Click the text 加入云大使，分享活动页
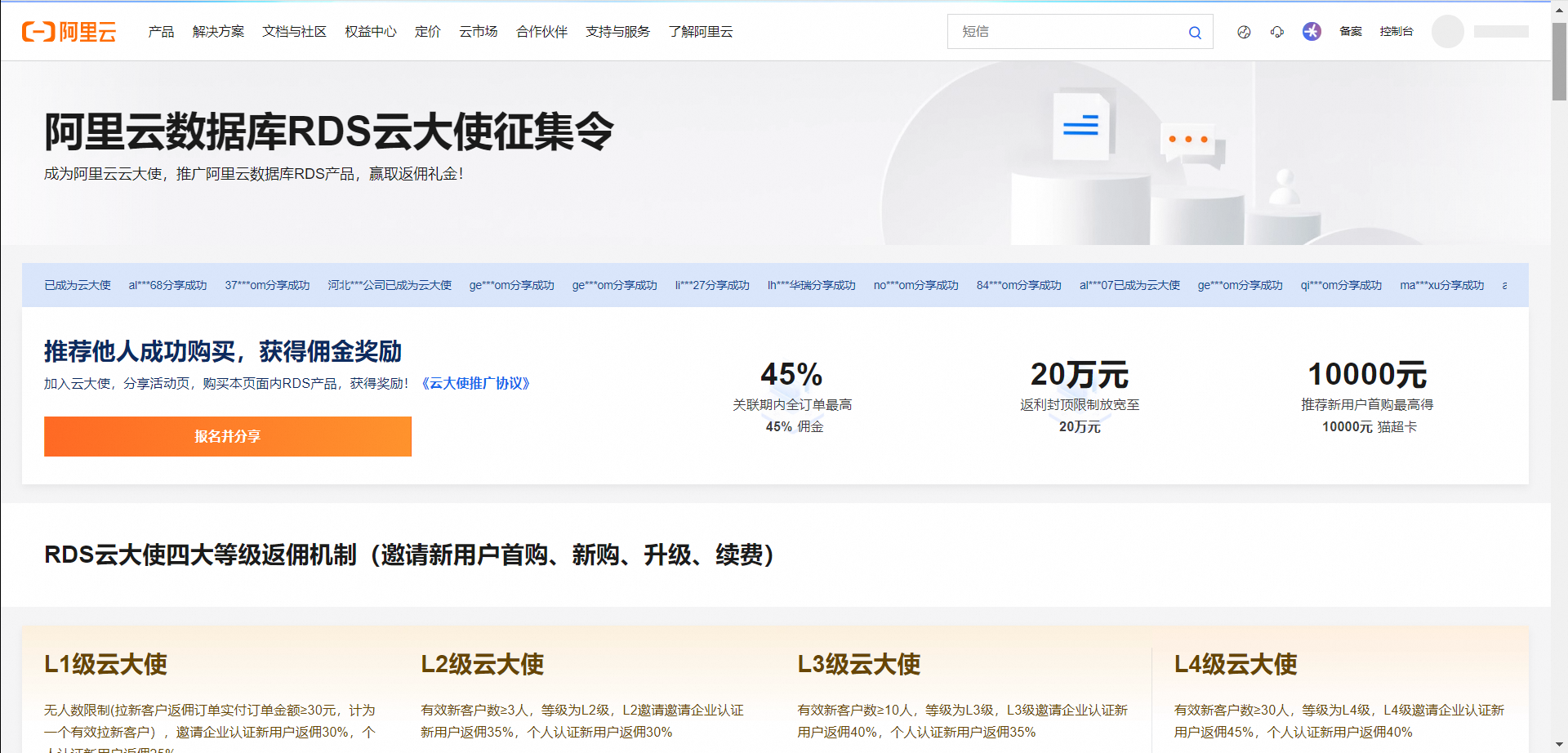The height and width of the screenshot is (753, 1568). coord(117,384)
